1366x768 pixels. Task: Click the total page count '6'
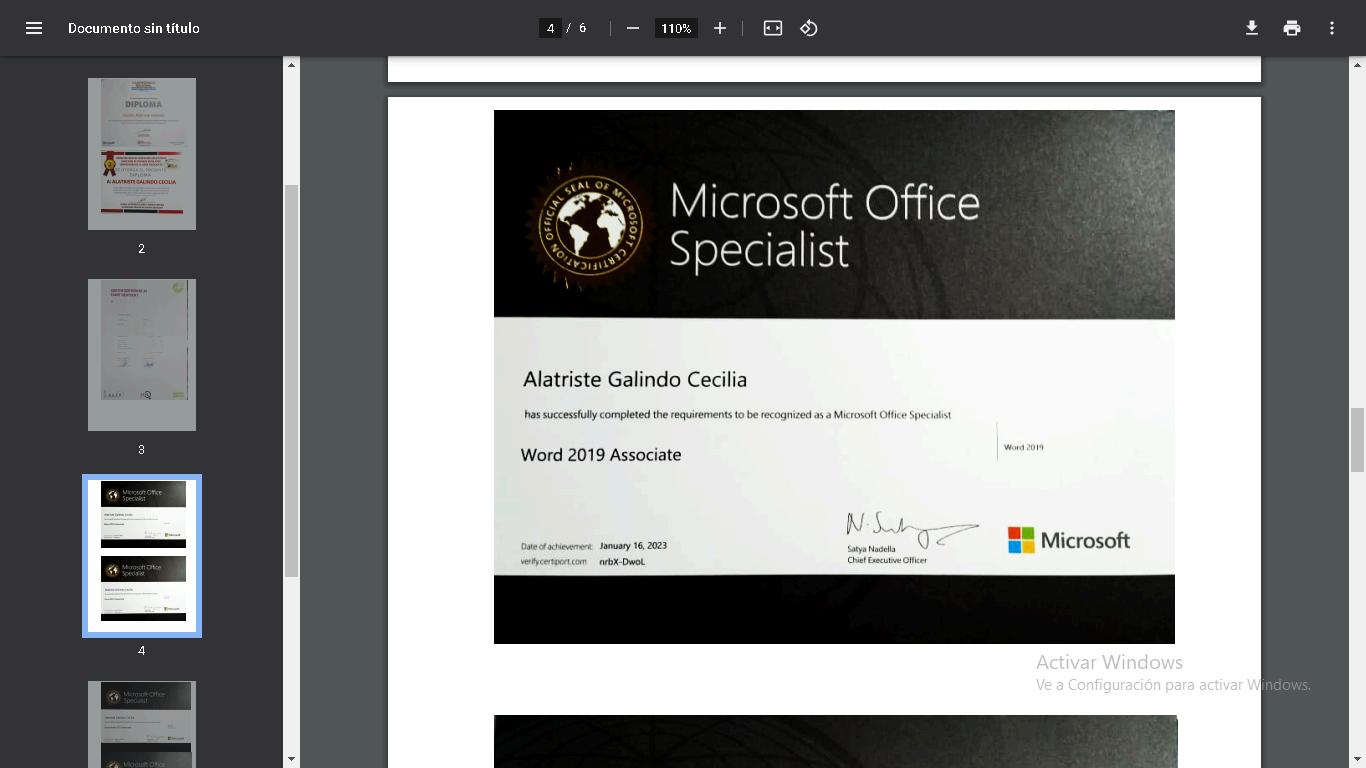[x=582, y=28]
